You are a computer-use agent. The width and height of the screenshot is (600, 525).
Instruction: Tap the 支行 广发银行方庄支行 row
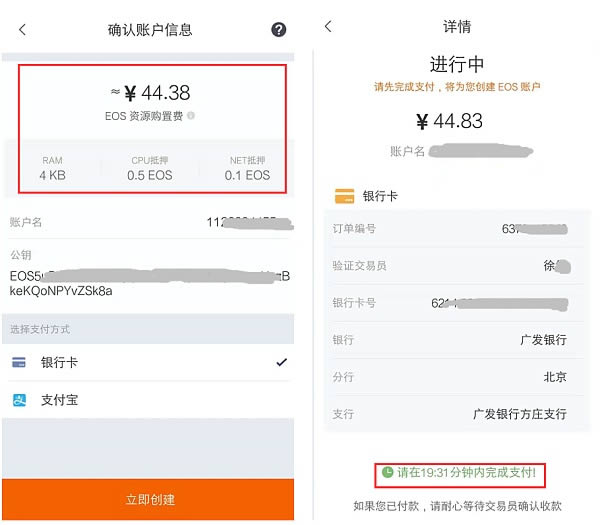coord(450,414)
